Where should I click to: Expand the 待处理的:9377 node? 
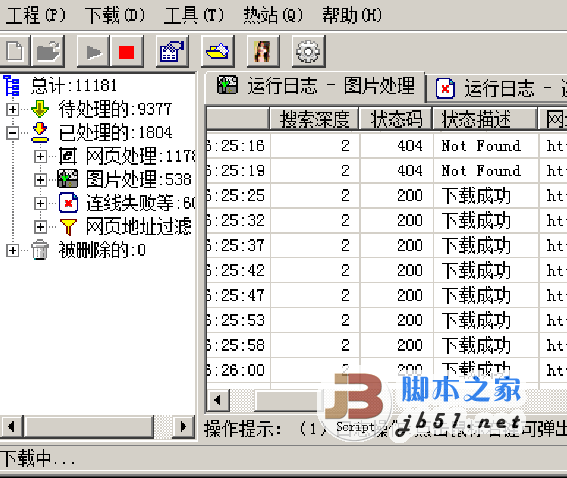[12, 109]
